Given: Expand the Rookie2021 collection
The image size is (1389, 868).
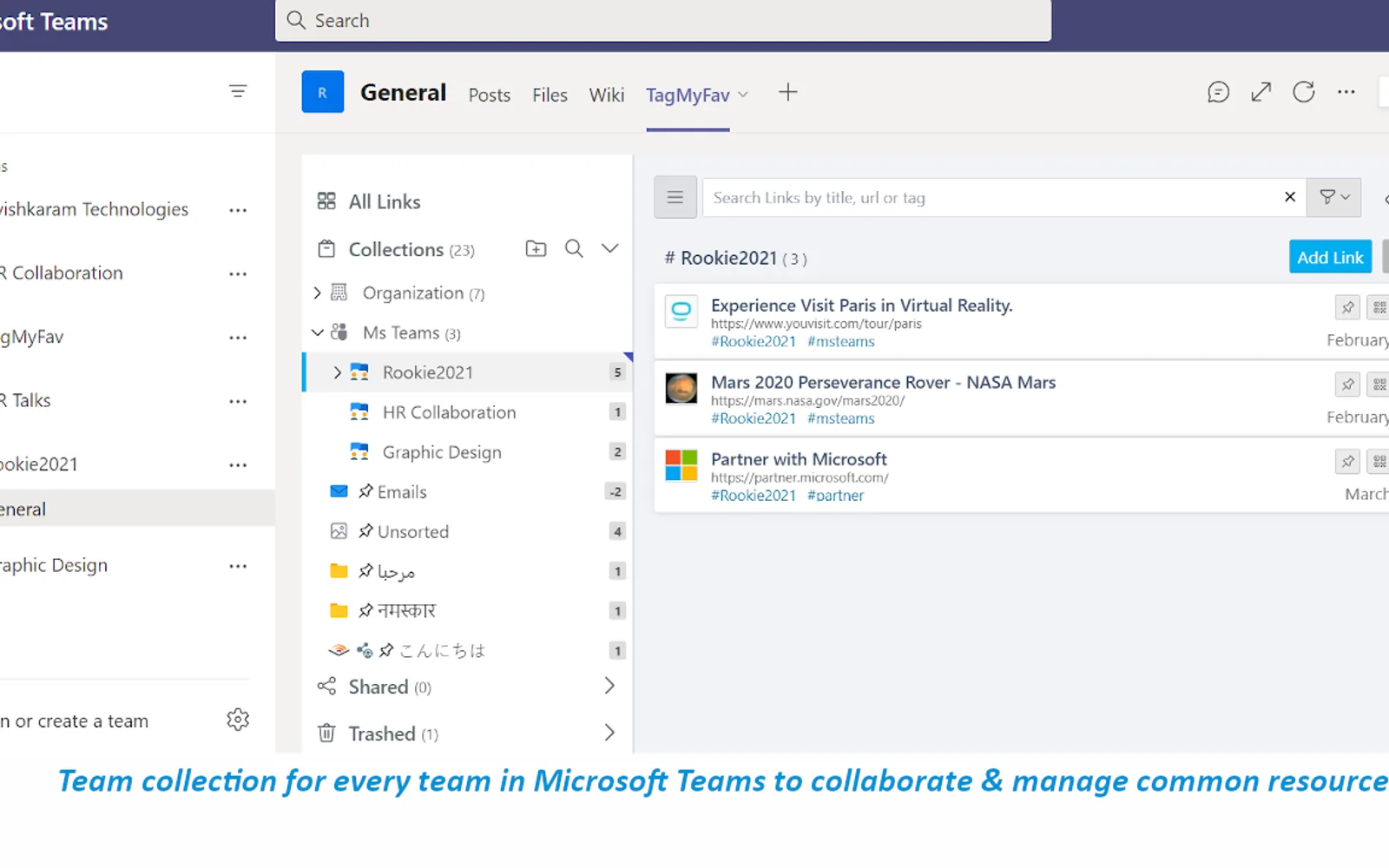Looking at the screenshot, I should tap(337, 373).
